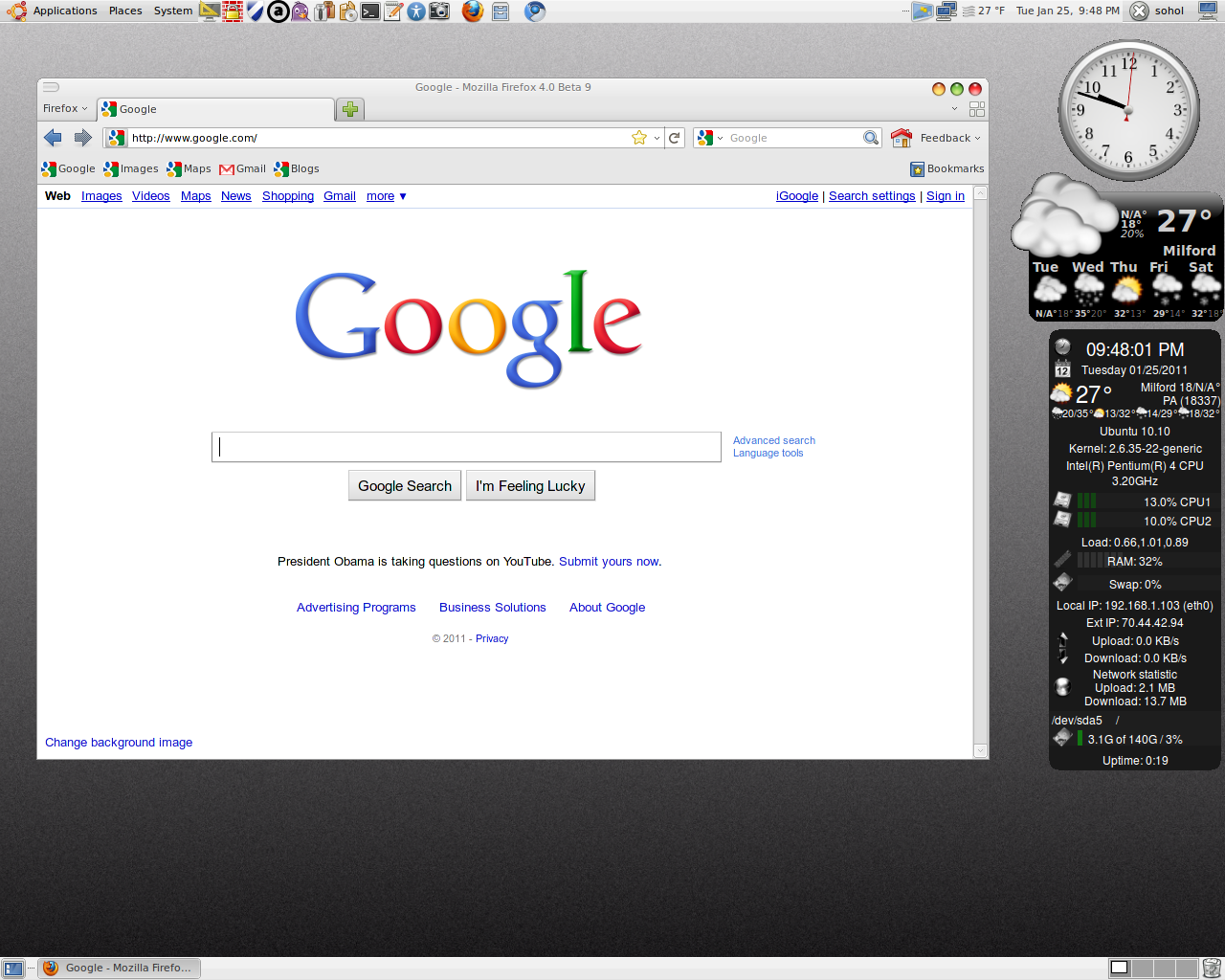
Task: Click the search magnifier in the search bar
Action: (870, 138)
